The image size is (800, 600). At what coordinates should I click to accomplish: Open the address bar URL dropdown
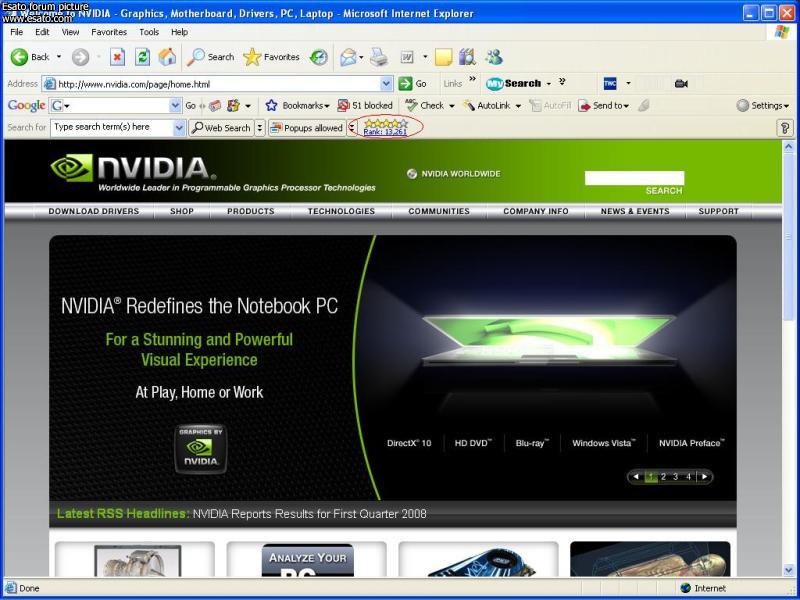pyautogui.click(x=386, y=84)
